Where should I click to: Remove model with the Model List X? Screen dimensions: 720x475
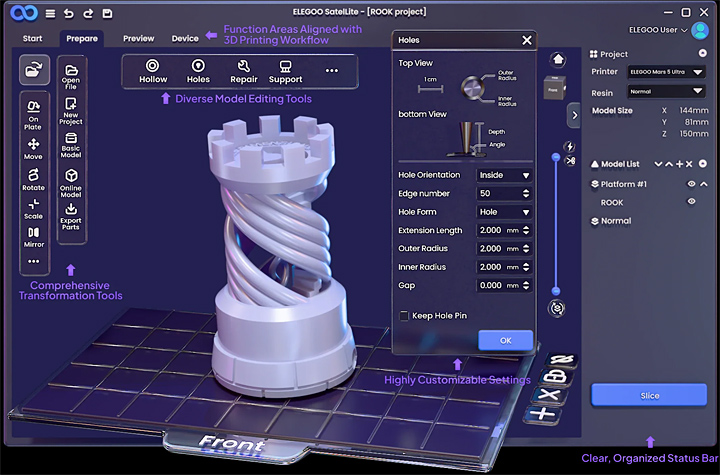click(689, 164)
